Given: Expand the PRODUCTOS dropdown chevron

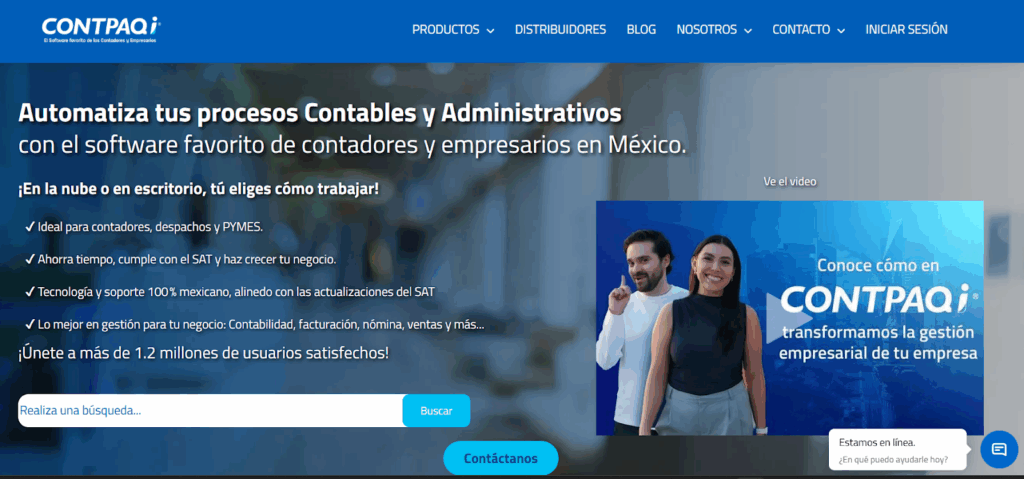Looking at the screenshot, I should coord(490,31).
